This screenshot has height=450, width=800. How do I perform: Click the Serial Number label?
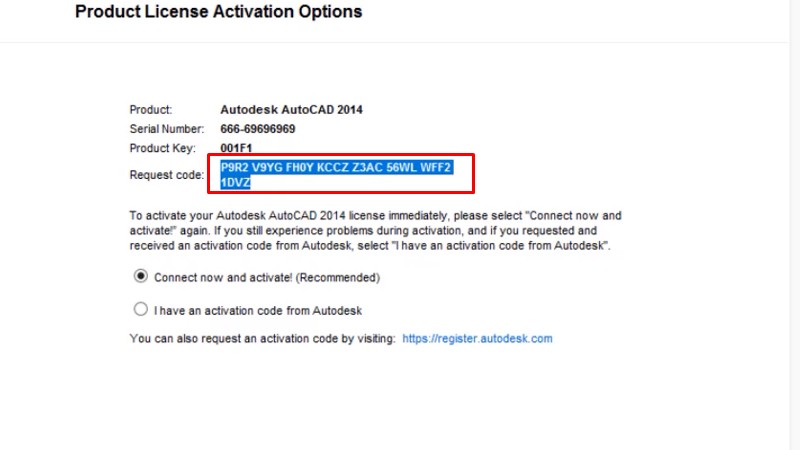click(x=166, y=129)
